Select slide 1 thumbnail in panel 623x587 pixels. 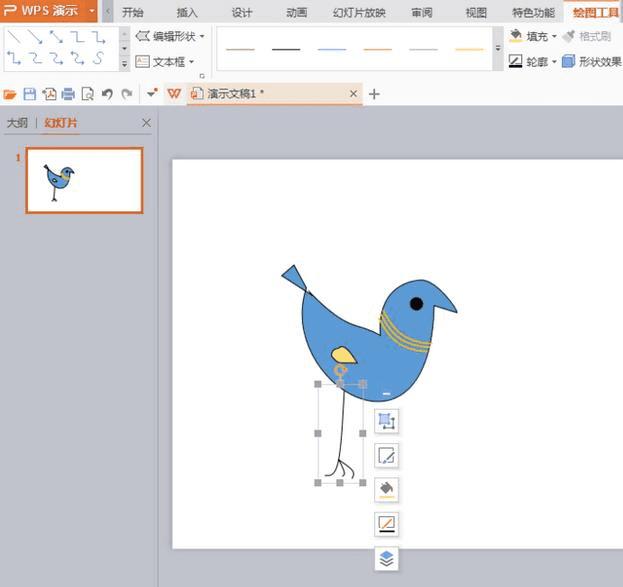[84, 181]
